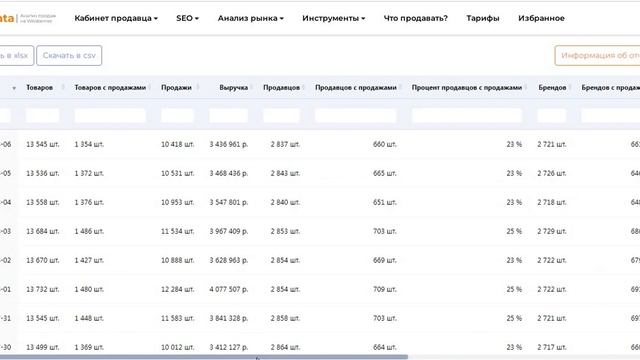This screenshot has height=360, width=640.
Task: Open Избранное in the top navigation
Action: tap(541, 18)
